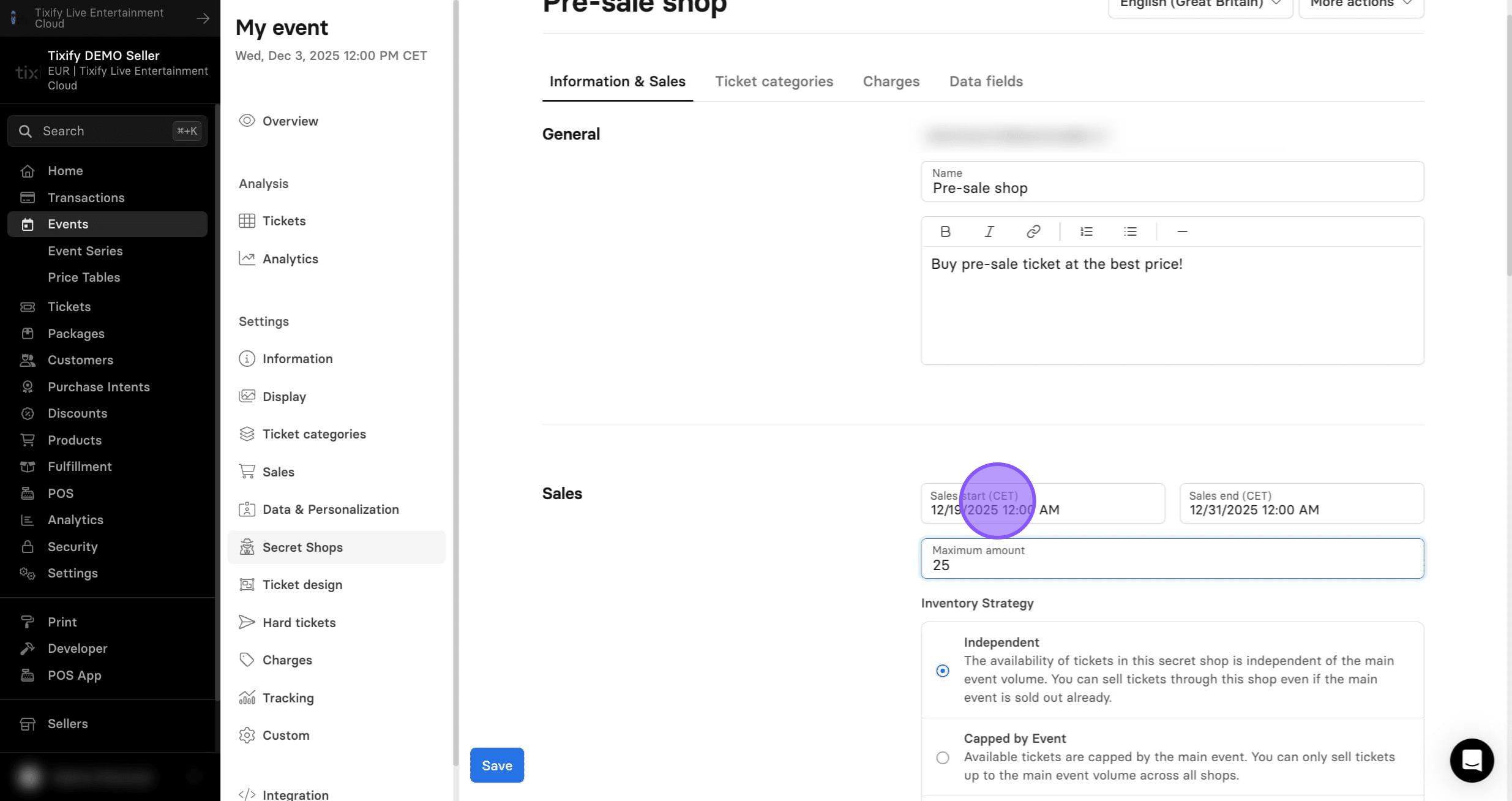Expand the More actions dropdown
Image resolution: width=1512 pixels, height=801 pixels.
1361,4
